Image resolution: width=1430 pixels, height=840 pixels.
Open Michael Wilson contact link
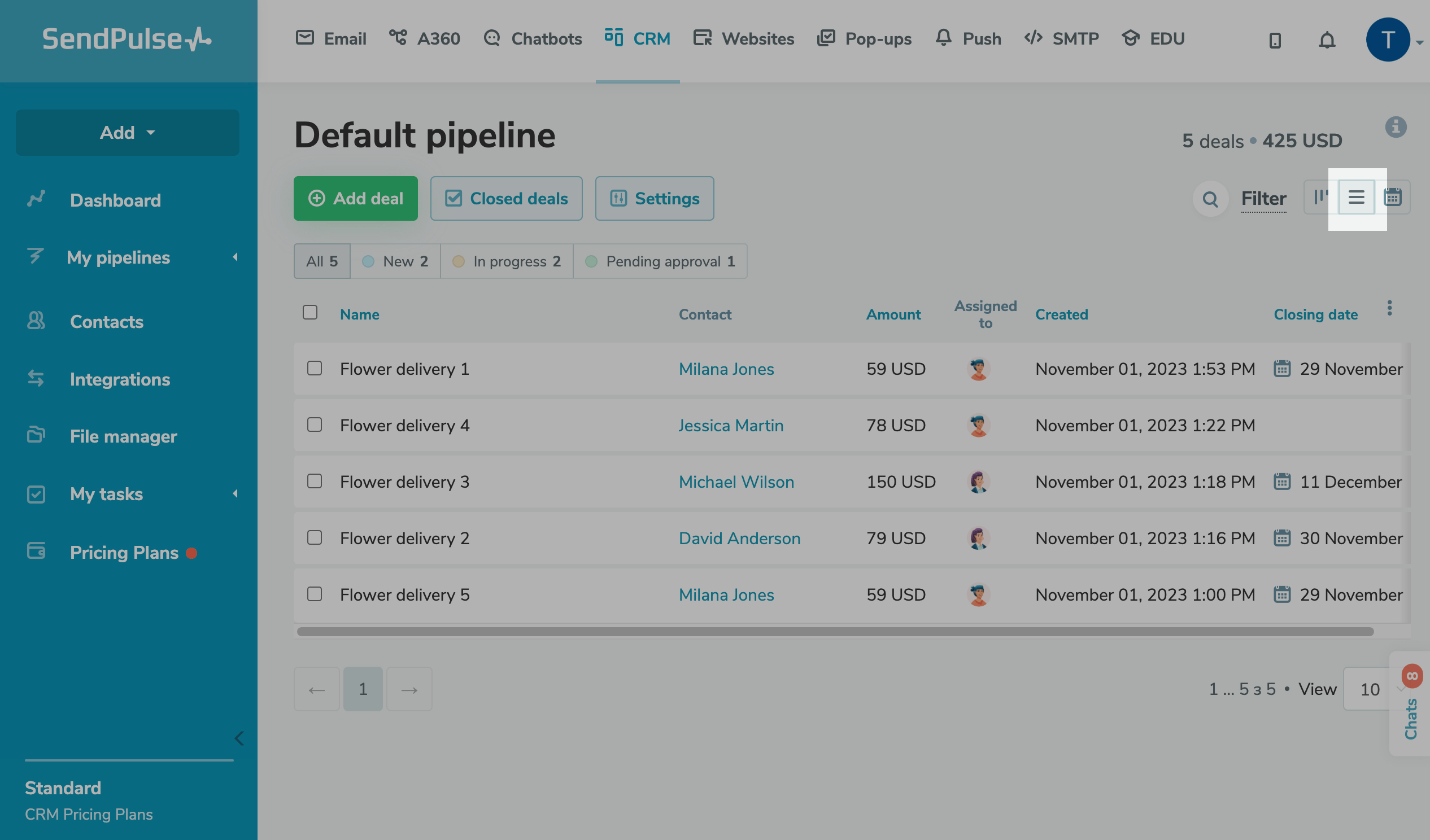[736, 482]
